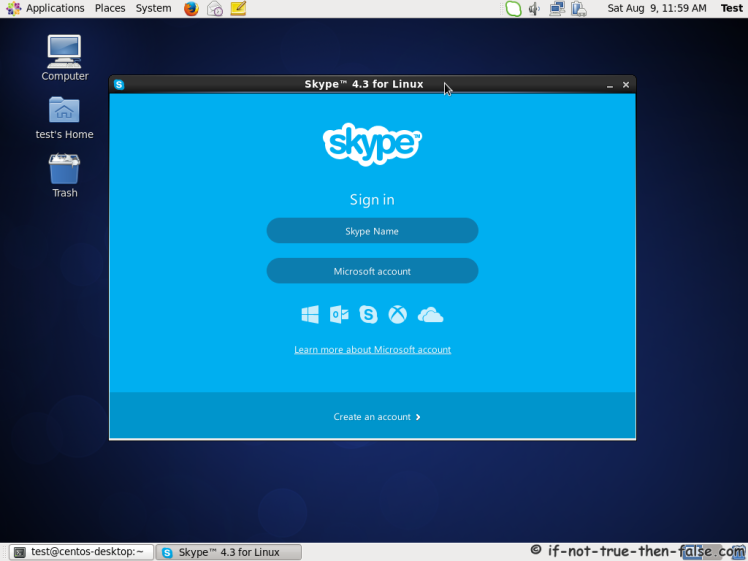Click the arrow next to Create an account

coord(418,417)
